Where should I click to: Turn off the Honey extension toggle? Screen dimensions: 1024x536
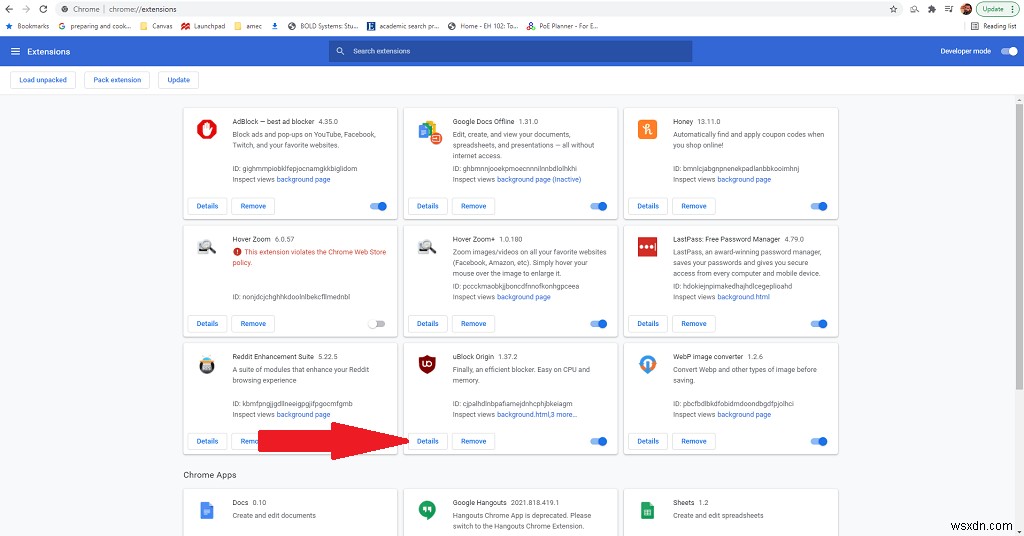[x=818, y=206]
